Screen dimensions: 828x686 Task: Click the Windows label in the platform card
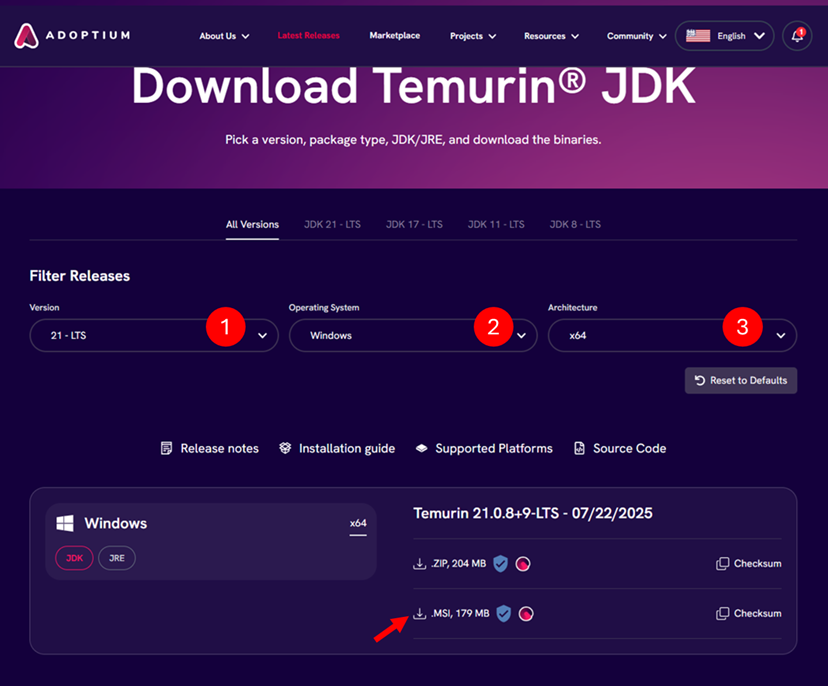[116, 523]
